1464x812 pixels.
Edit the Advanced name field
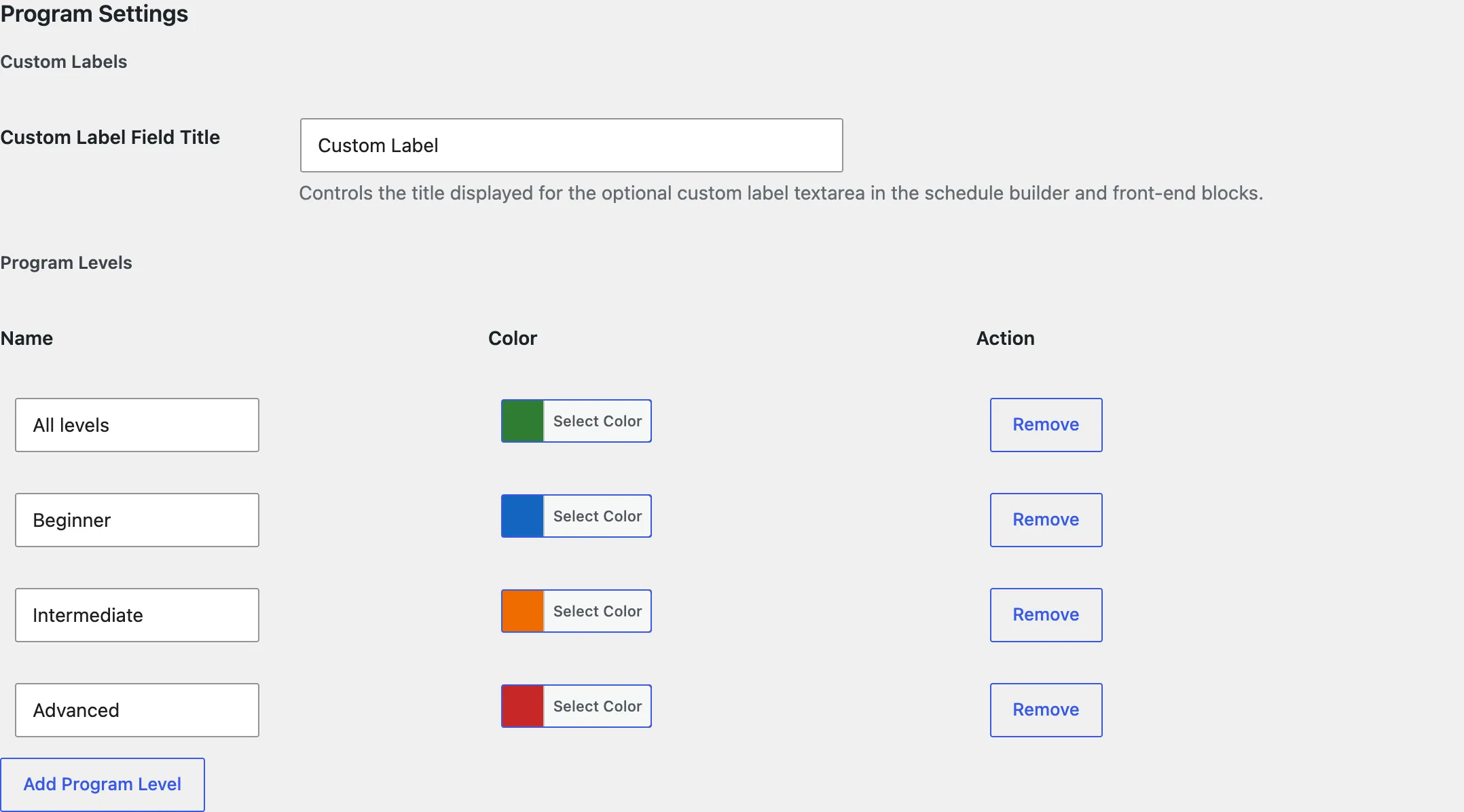(137, 710)
